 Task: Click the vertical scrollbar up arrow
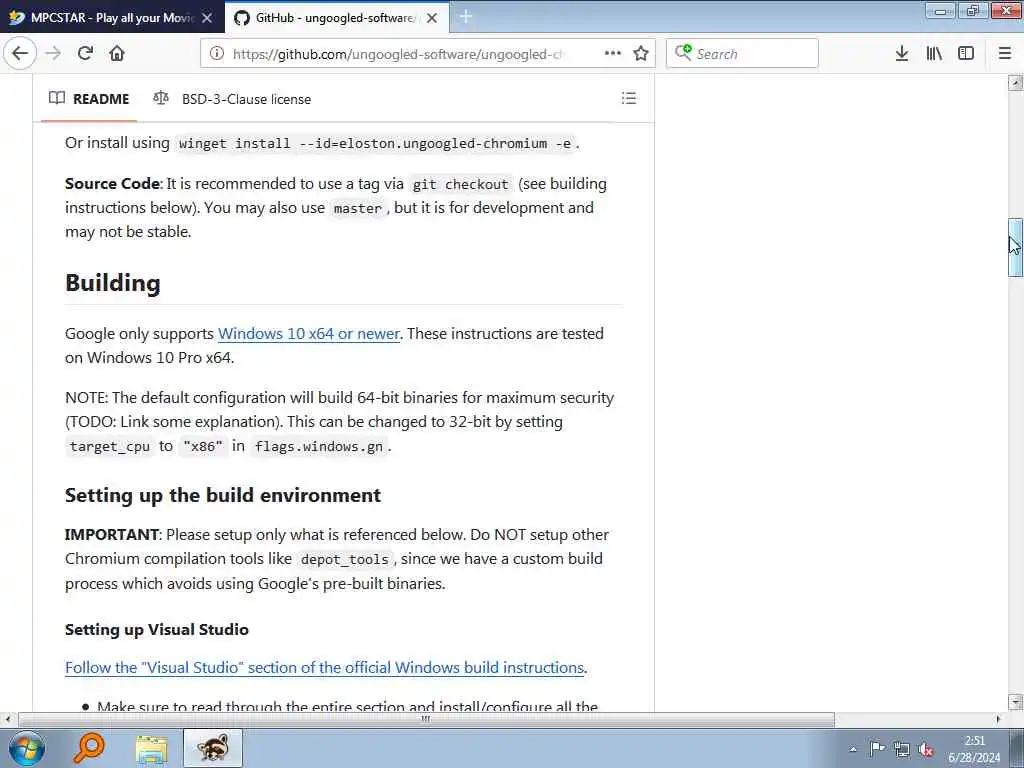point(1015,83)
